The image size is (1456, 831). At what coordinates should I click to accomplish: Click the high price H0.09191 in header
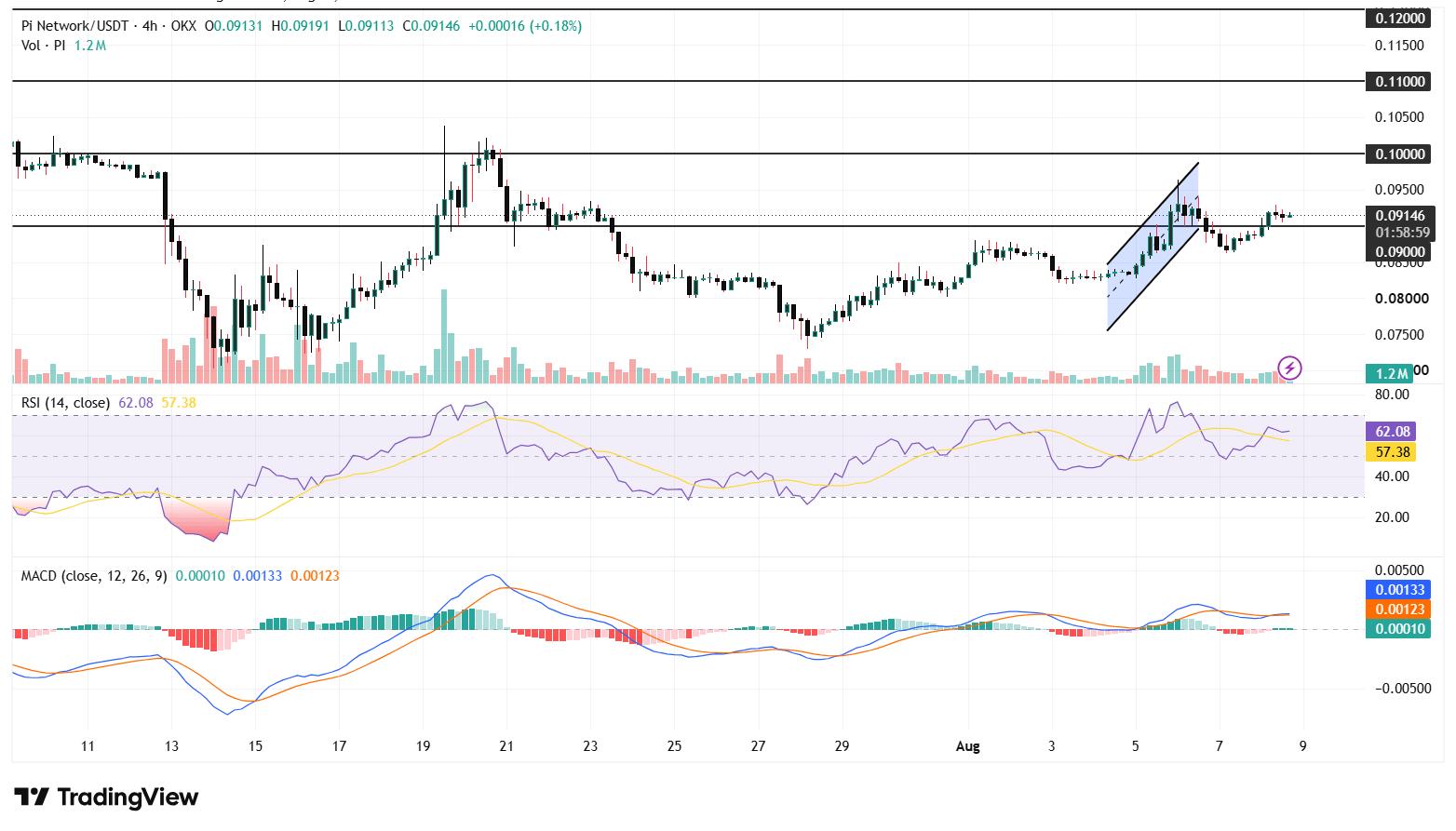coord(300,26)
